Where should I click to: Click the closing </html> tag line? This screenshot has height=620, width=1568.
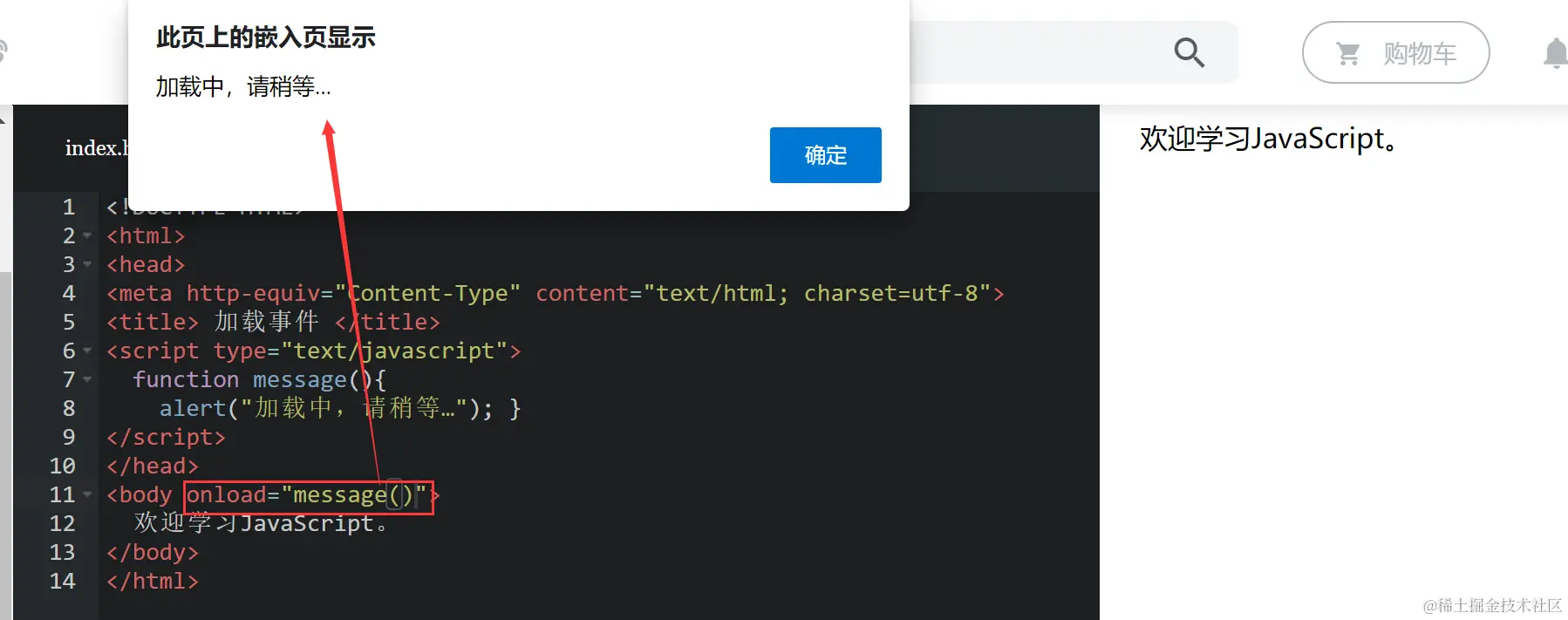click(x=153, y=581)
